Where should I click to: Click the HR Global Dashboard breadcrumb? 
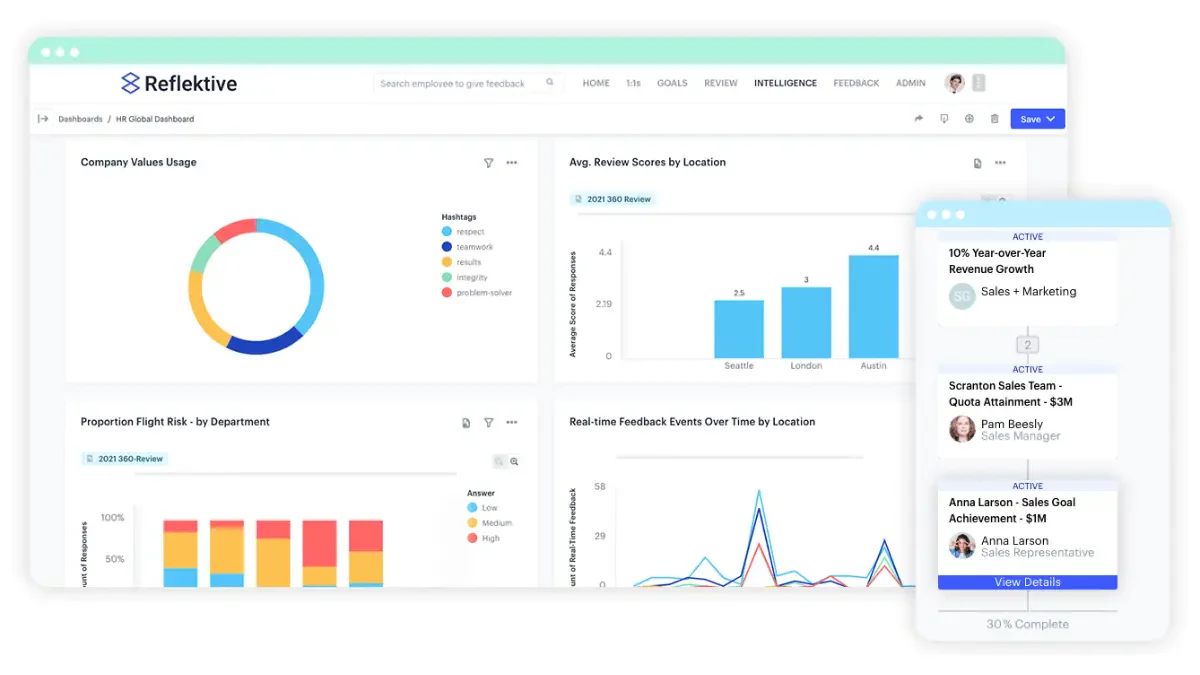(155, 119)
